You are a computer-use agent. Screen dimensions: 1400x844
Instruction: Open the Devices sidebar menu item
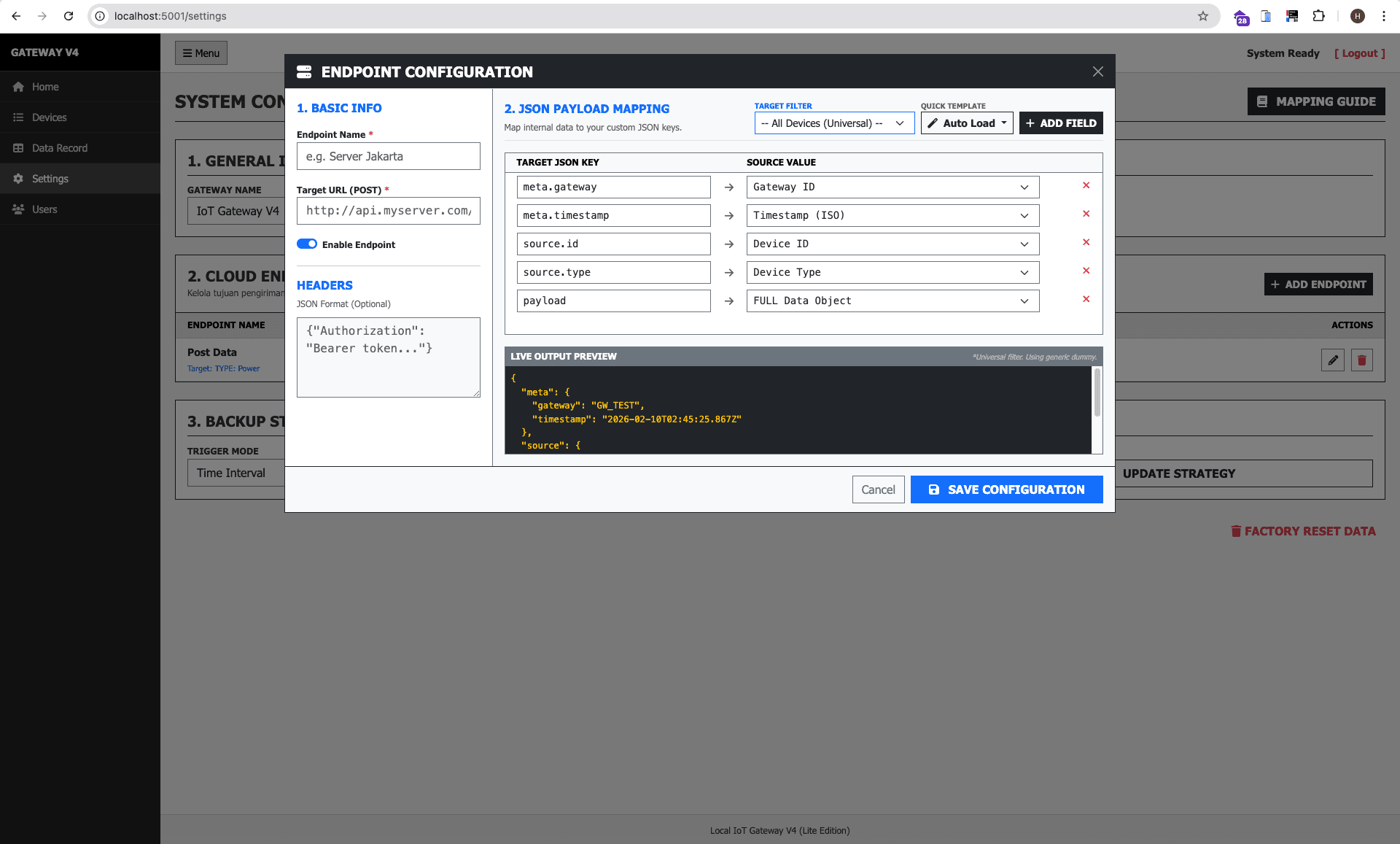[49, 117]
